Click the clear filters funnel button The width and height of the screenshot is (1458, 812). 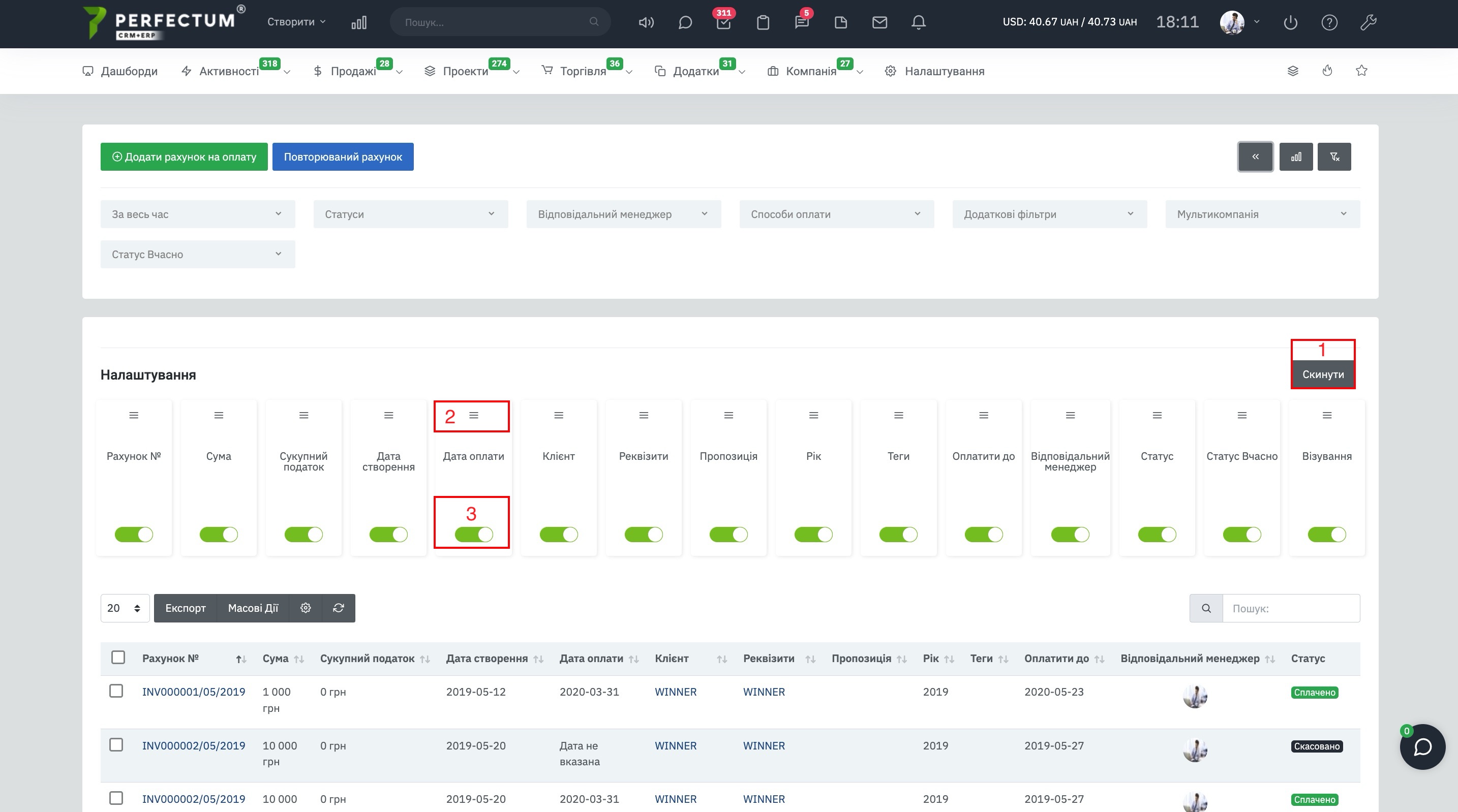point(1334,157)
